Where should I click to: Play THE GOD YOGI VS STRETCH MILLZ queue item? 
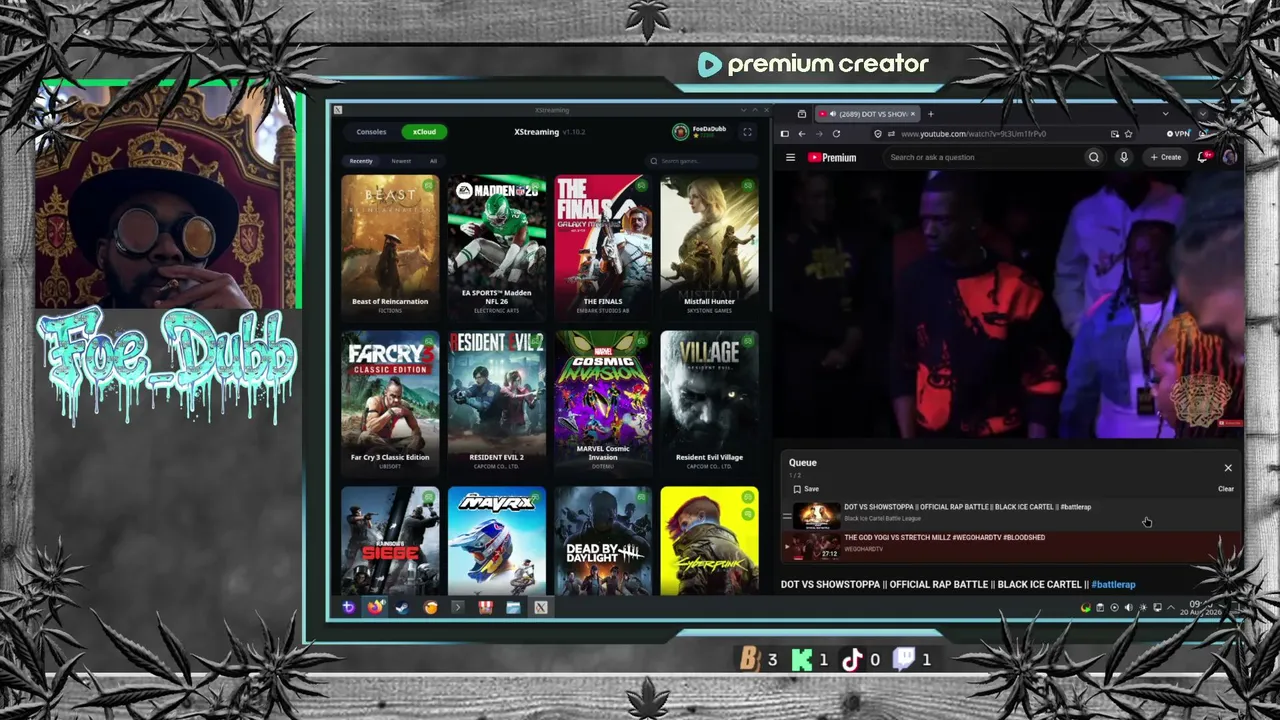1010,545
